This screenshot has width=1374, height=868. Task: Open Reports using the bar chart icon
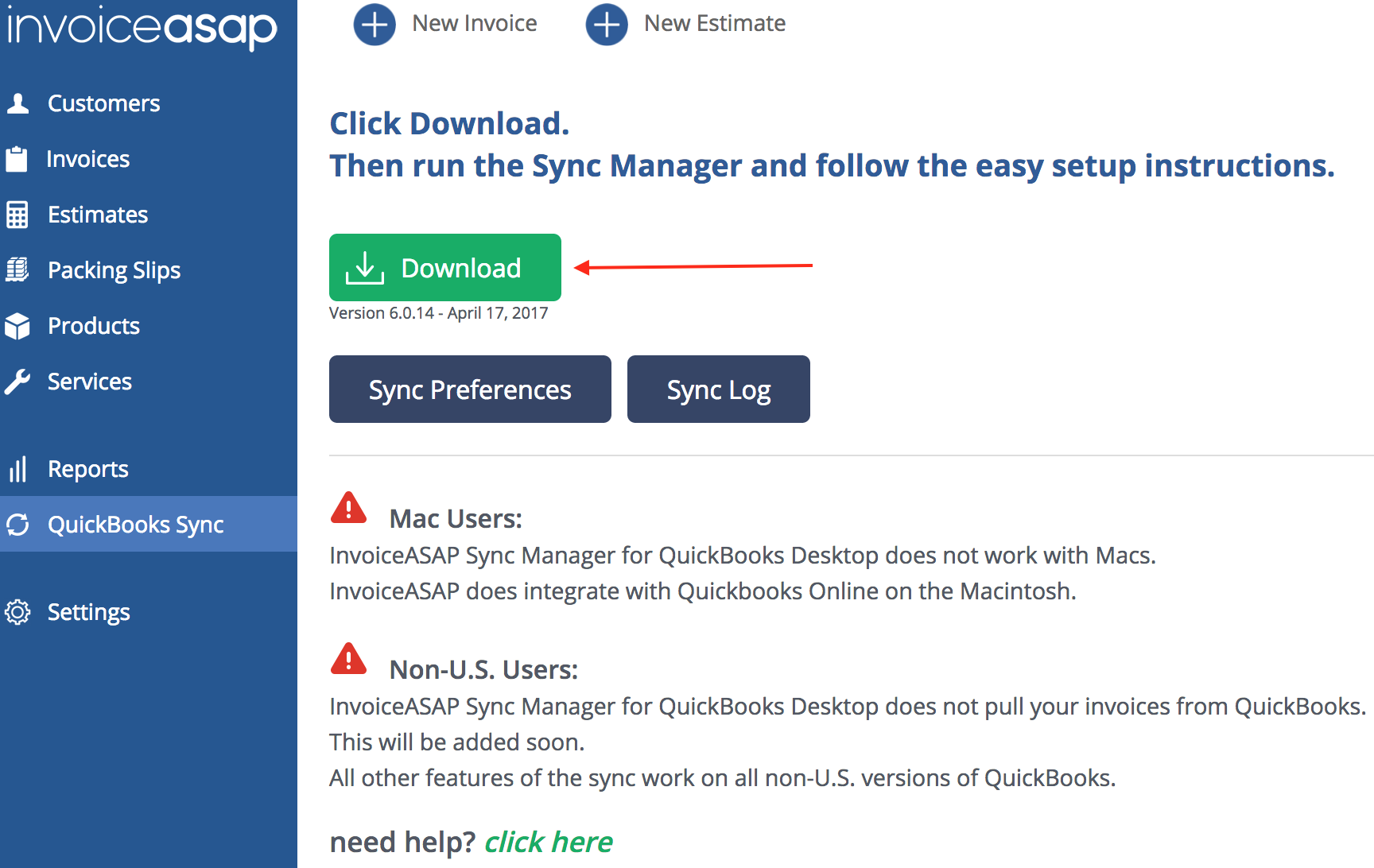tap(18, 468)
